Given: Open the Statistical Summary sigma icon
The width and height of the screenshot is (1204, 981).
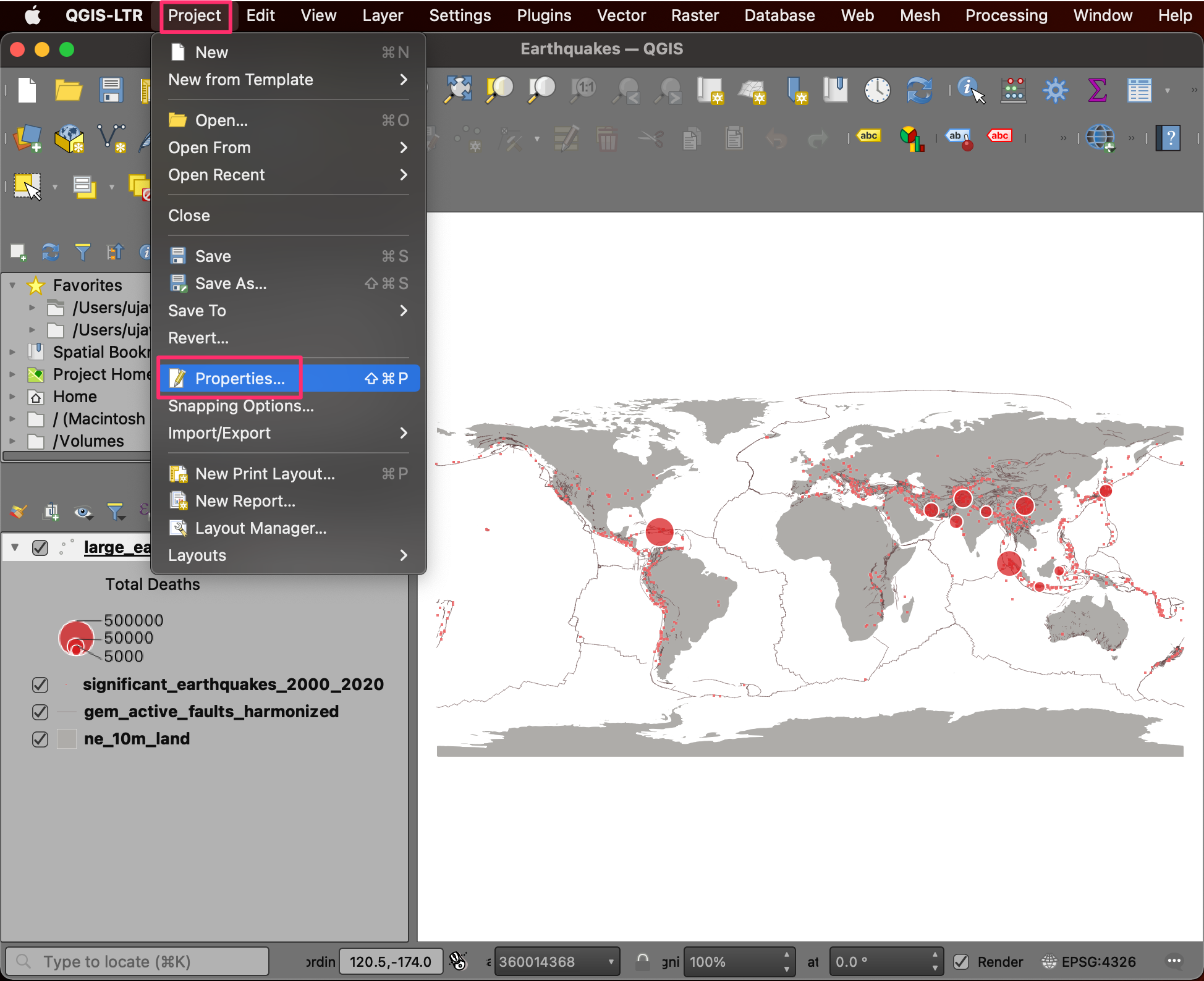Looking at the screenshot, I should click(x=1097, y=90).
